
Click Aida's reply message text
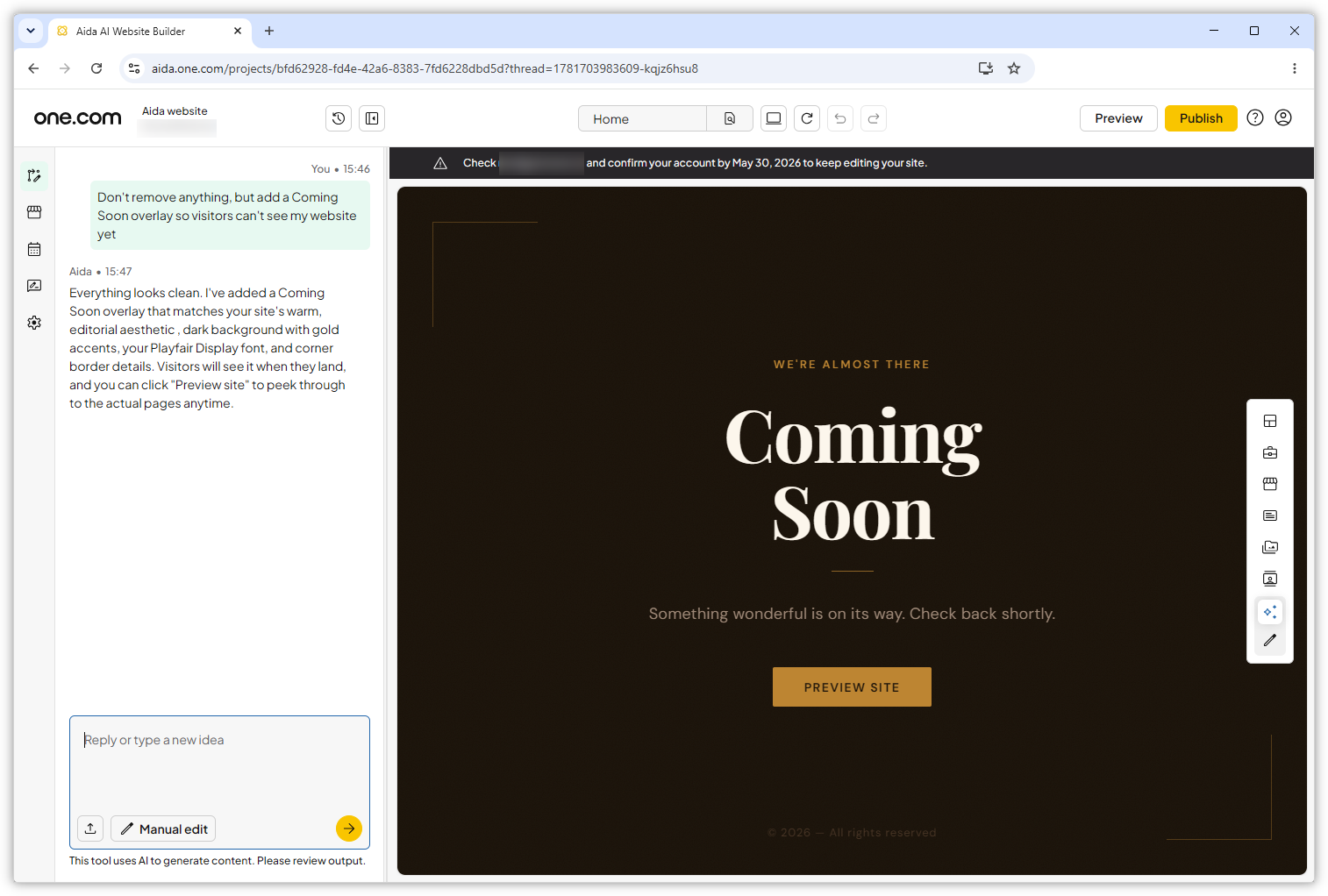[209, 348]
